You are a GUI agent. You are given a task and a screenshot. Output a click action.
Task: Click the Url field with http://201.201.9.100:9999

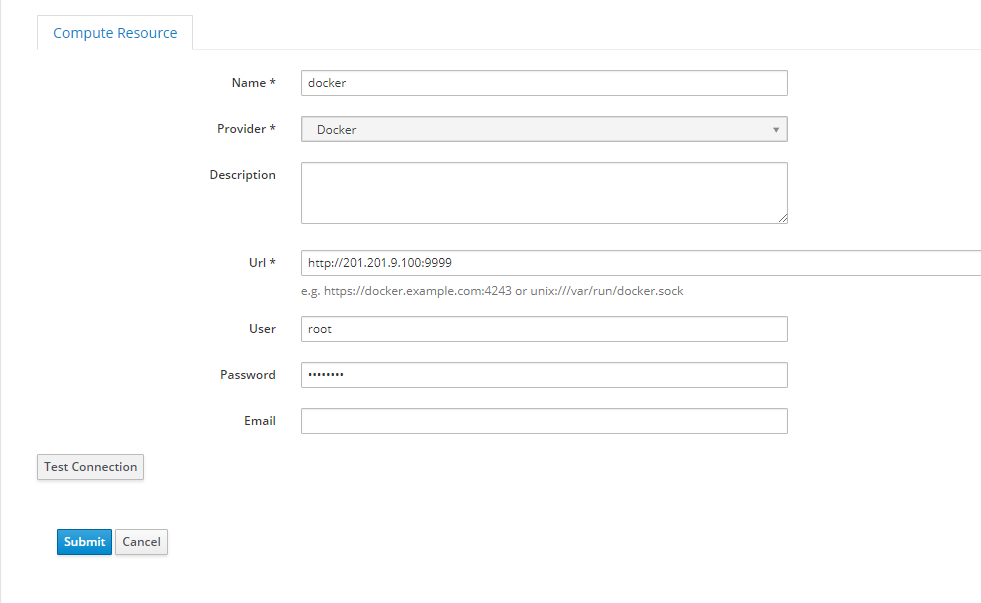[x=641, y=263]
